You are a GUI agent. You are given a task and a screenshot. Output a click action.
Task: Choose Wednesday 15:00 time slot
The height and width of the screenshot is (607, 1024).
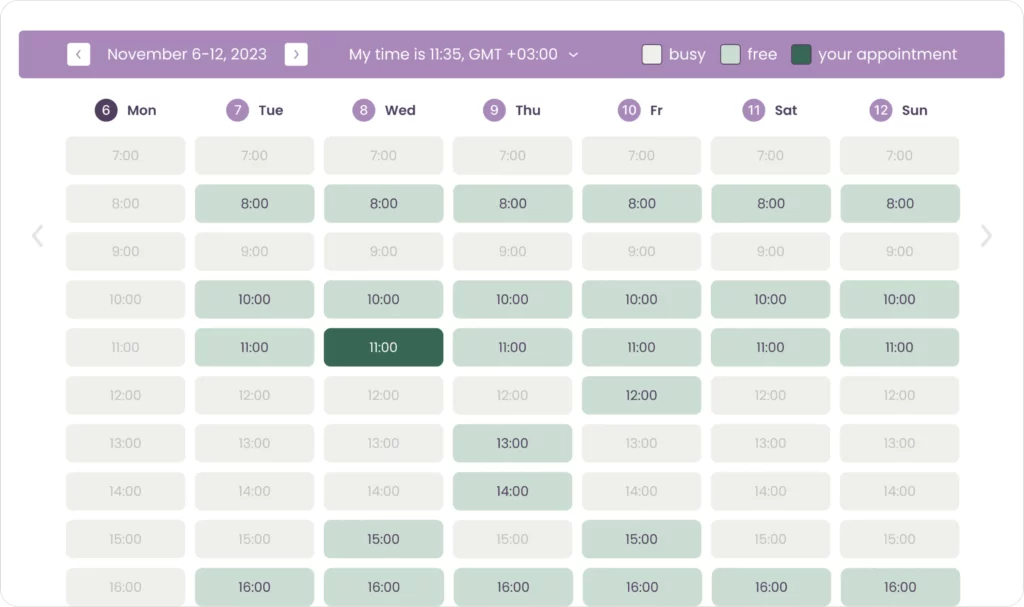point(383,539)
